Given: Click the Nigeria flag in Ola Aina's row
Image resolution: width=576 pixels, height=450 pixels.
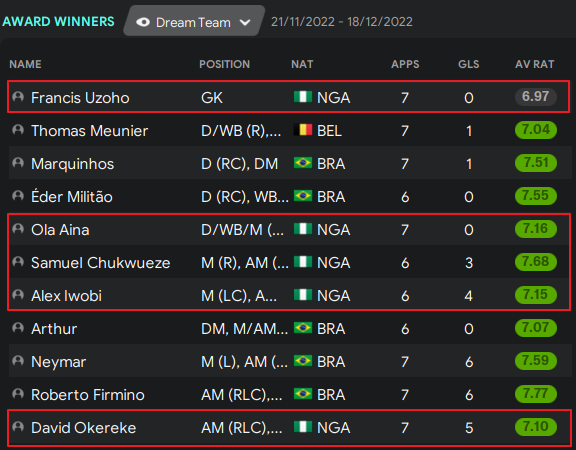Looking at the screenshot, I should point(303,229).
